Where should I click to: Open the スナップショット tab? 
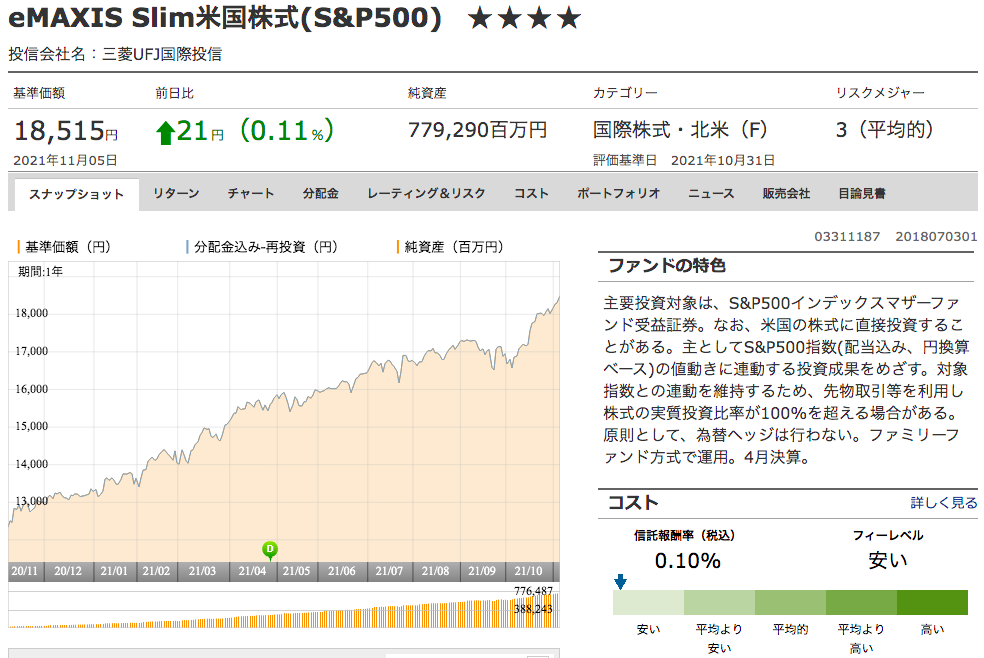(x=76, y=194)
